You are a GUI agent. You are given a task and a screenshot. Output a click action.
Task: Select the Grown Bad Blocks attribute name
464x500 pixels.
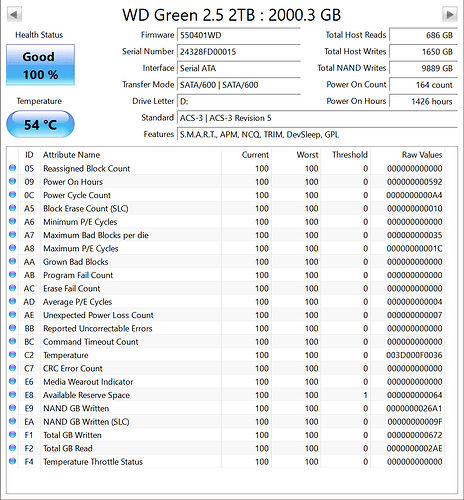75,262
